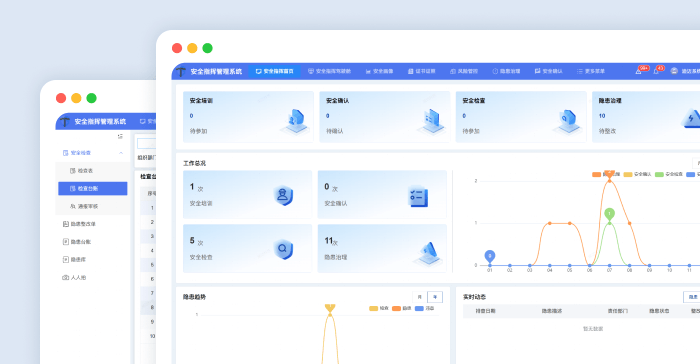Toggle the 安全确认 series in the work chart legend
The width and height of the screenshot is (700, 364).
click(638, 174)
